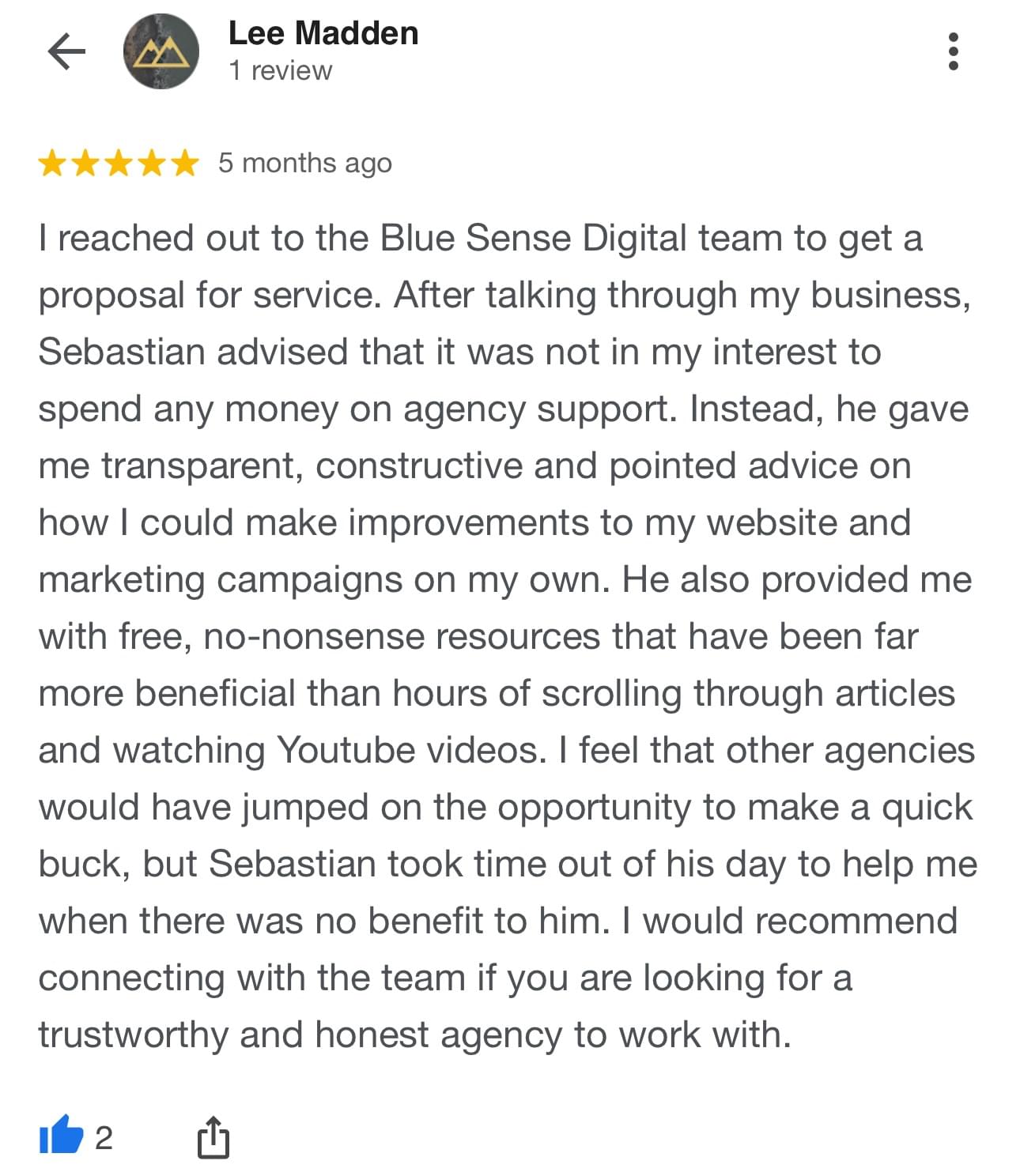This screenshot has width=1020, height=1176.
Task: Click the word "transparent" in review
Action: [x=202, y=466]
